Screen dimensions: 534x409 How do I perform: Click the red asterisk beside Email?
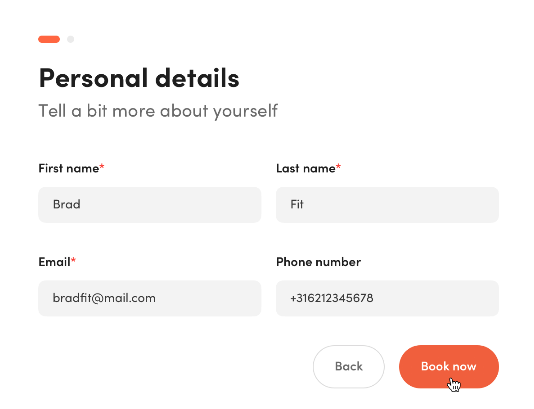coord(73,260)
